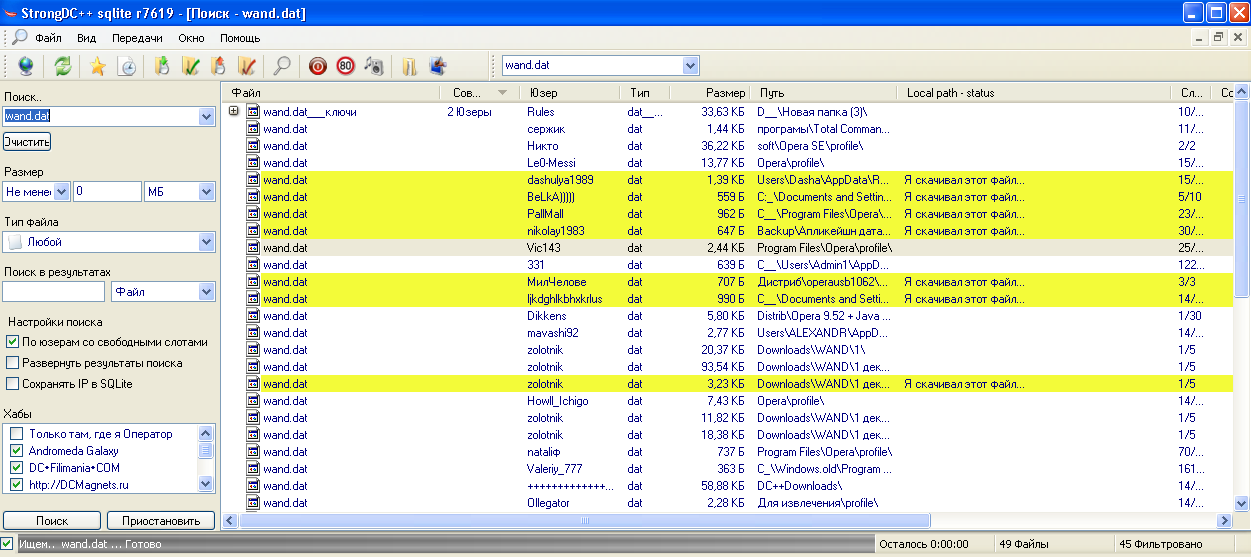Click the results vertical scrollbar thumb
Viewport: 1251px width, 557px height.
[x=1242, y=198]
